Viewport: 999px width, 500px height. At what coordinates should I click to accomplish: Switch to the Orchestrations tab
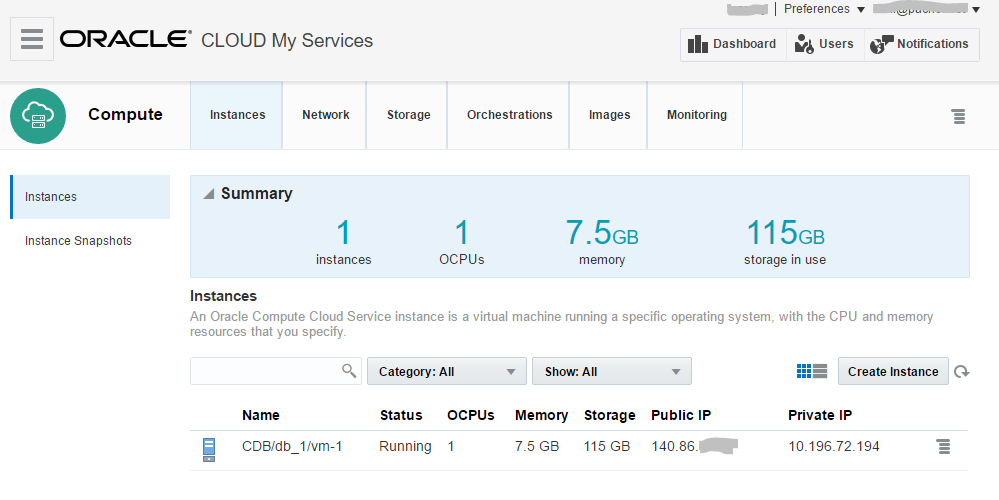point(509,115)
